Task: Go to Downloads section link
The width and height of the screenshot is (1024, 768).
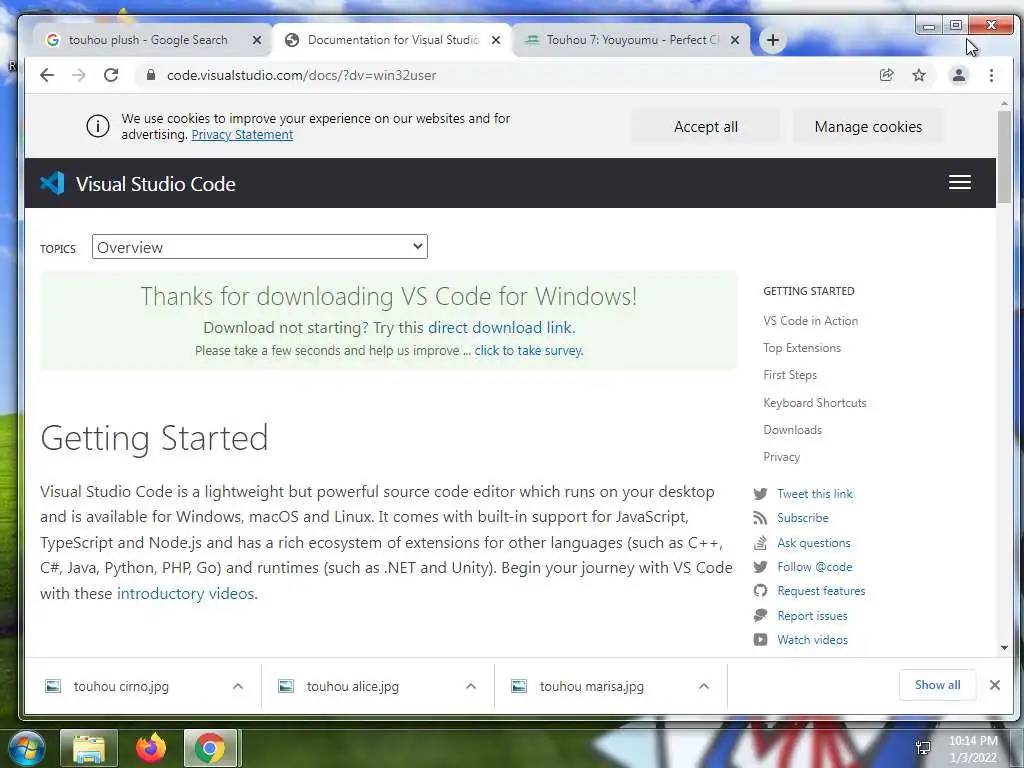Action: coord(793,430)
